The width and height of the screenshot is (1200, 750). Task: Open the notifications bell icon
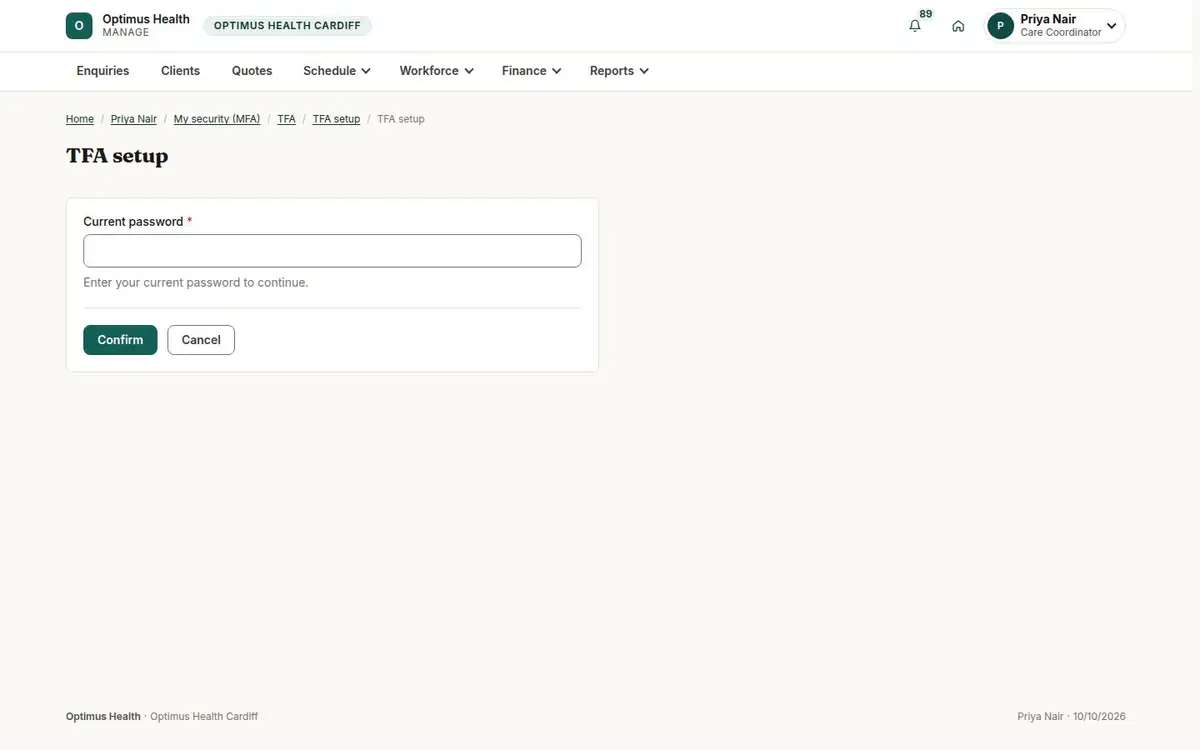(915, 26)
